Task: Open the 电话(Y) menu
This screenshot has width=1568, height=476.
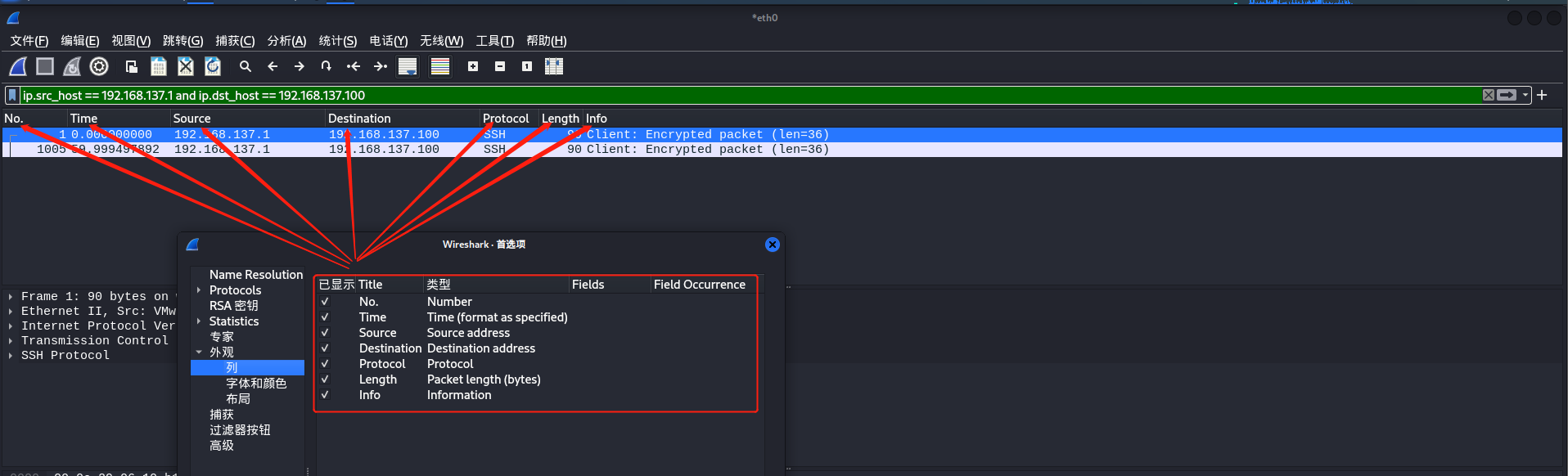Action: point(389,41)
